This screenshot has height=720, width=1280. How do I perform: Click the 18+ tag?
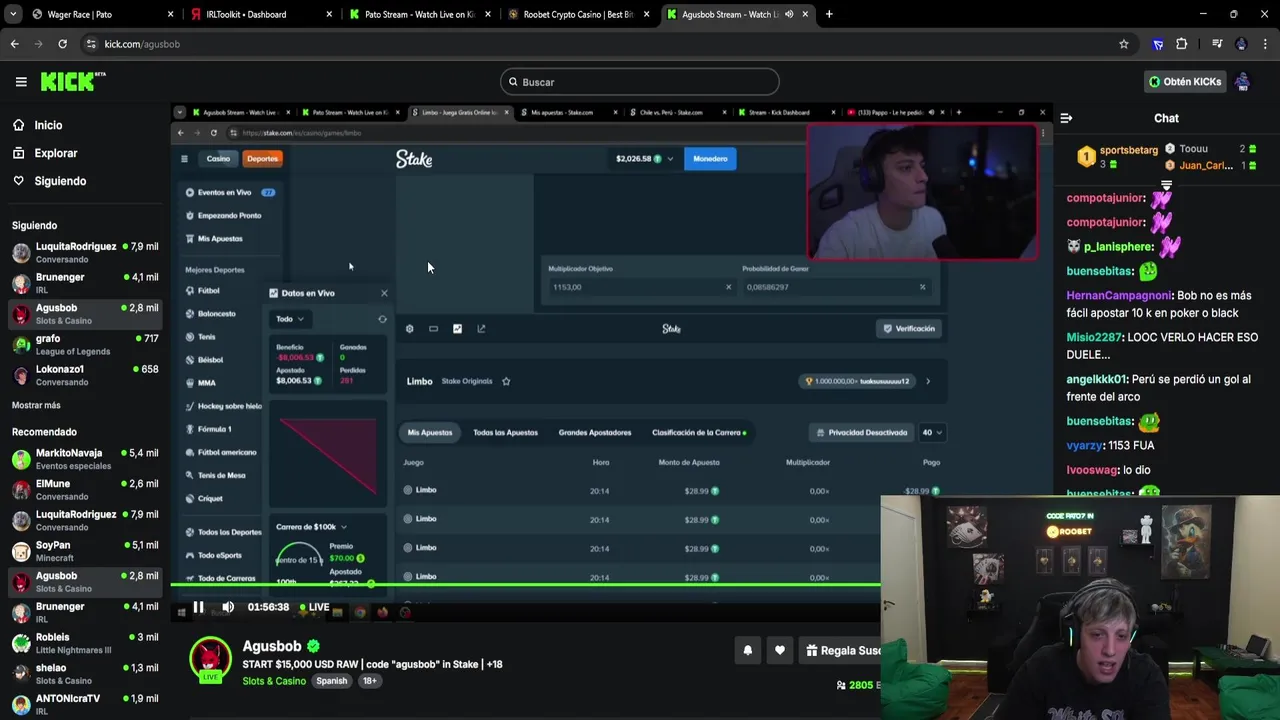click(x=369, y=681)
